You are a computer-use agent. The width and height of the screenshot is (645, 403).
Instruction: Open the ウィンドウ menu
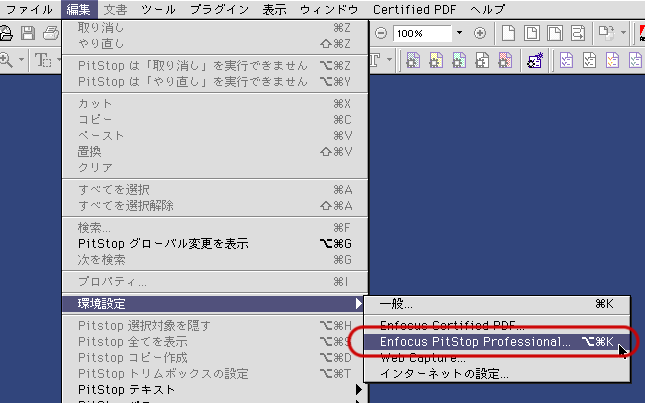pos(329,9)
